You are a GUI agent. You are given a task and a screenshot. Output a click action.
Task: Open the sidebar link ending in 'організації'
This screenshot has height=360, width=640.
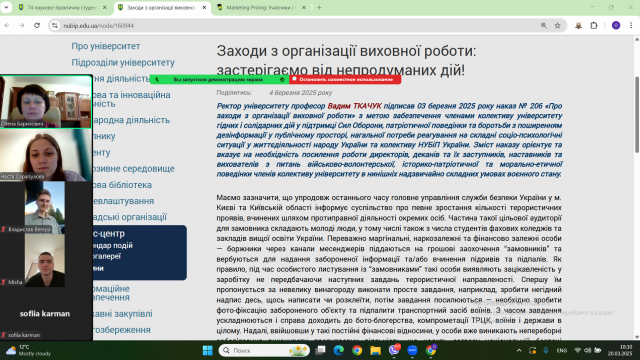tap(130, 217)
